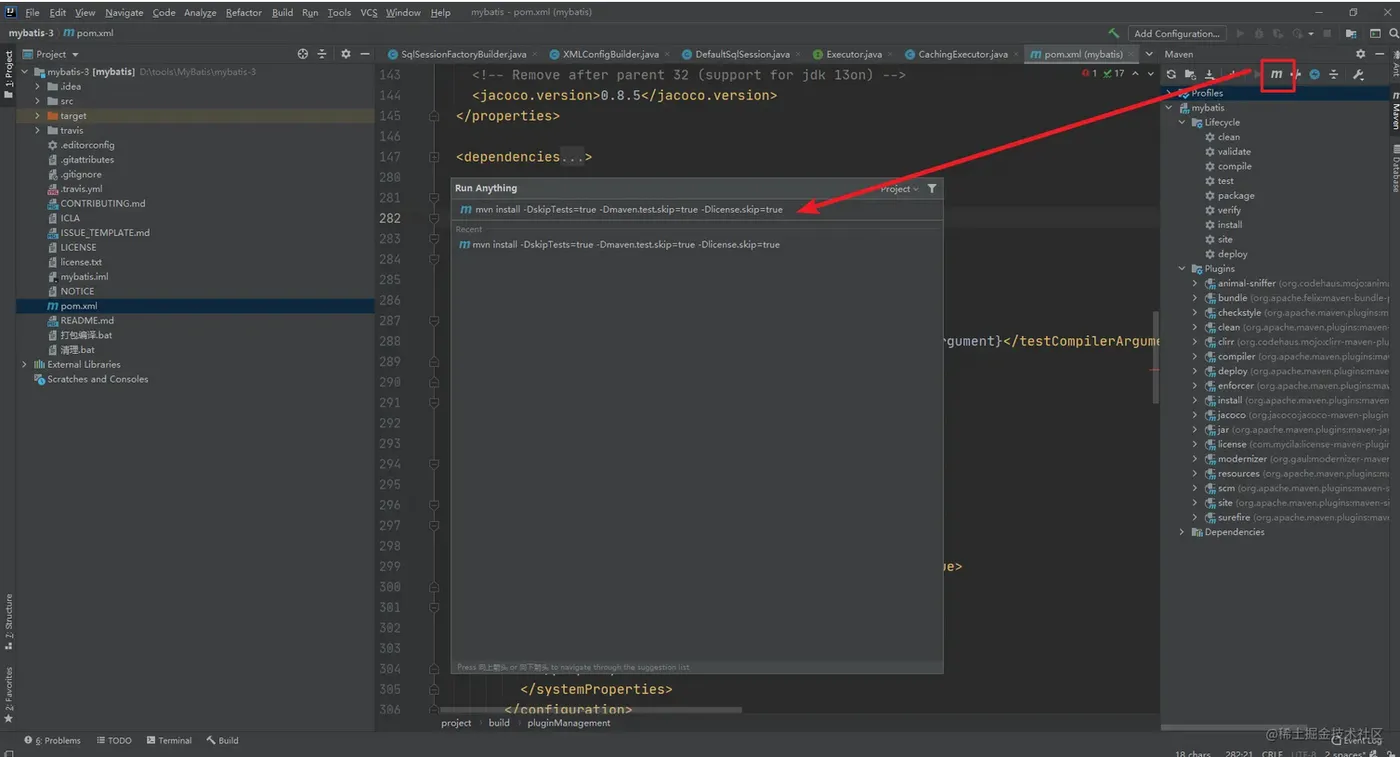Image resolution: width=1400 pixels, height=757 pixels.
Task: Collapse the Plugins node in Maven tree
Action: coord(1183,269)
